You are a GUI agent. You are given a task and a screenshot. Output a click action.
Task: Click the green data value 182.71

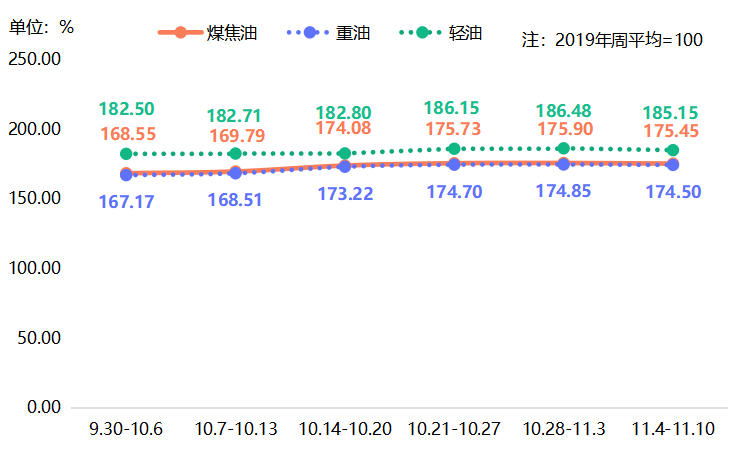point(234,116)
